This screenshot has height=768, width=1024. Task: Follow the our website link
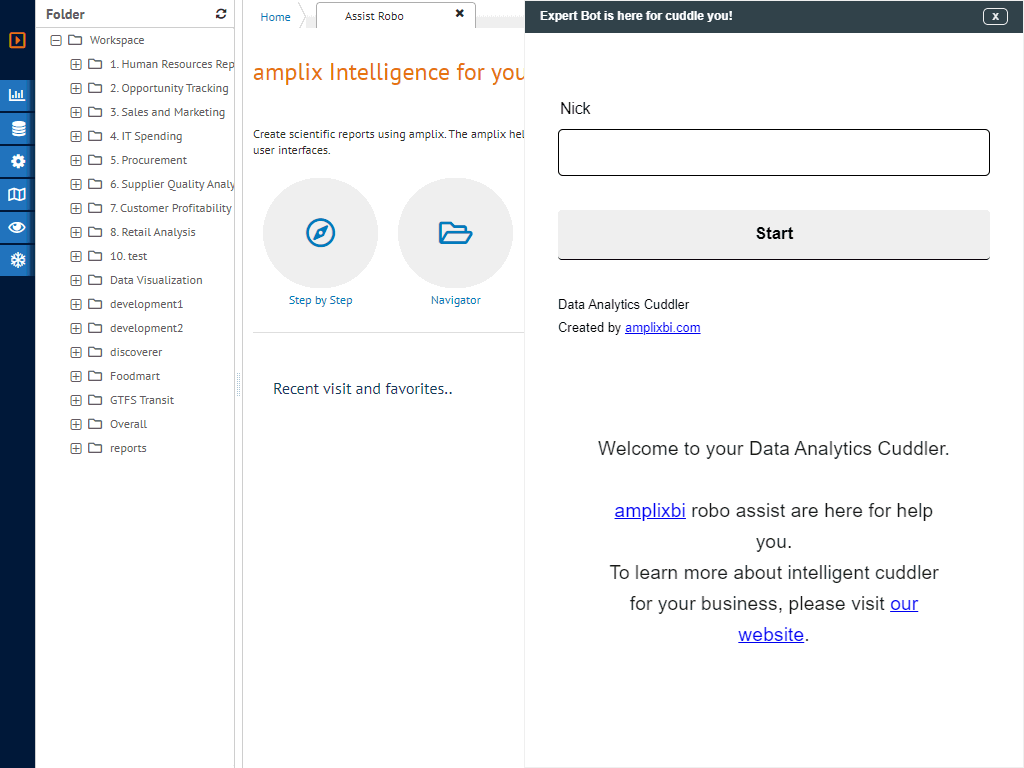pyautogui.click(x=828, y=619)
